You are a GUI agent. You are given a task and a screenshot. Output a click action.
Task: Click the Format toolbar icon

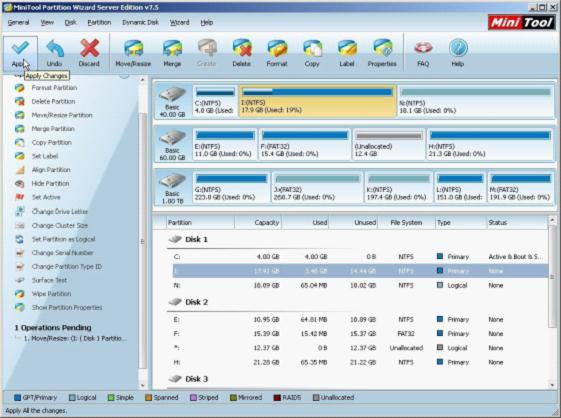(277, 49)
